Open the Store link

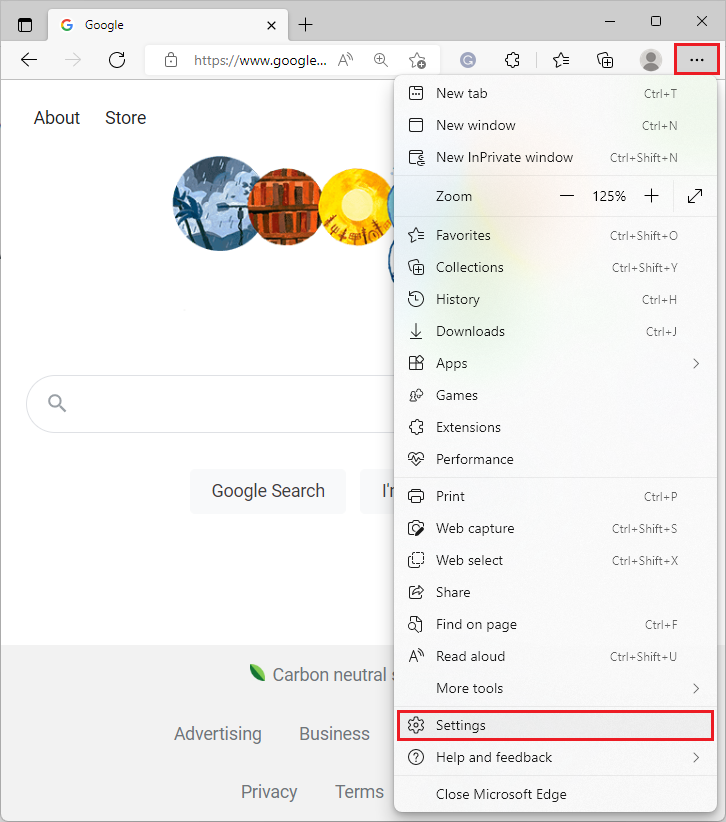[x=125, y=118]
